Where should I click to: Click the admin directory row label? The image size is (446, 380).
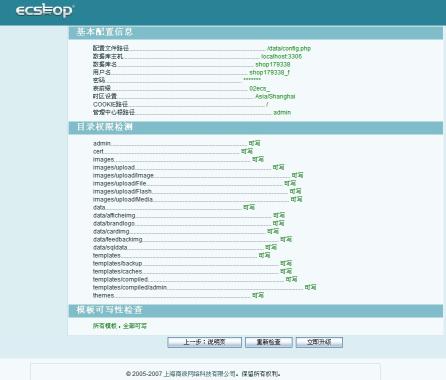coord(102,143)
